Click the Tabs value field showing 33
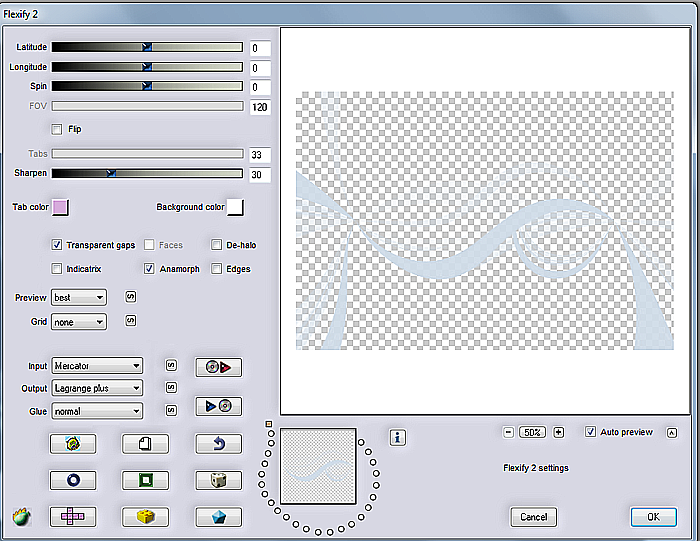This screenshot has height=541, width=700. [260, 155]
